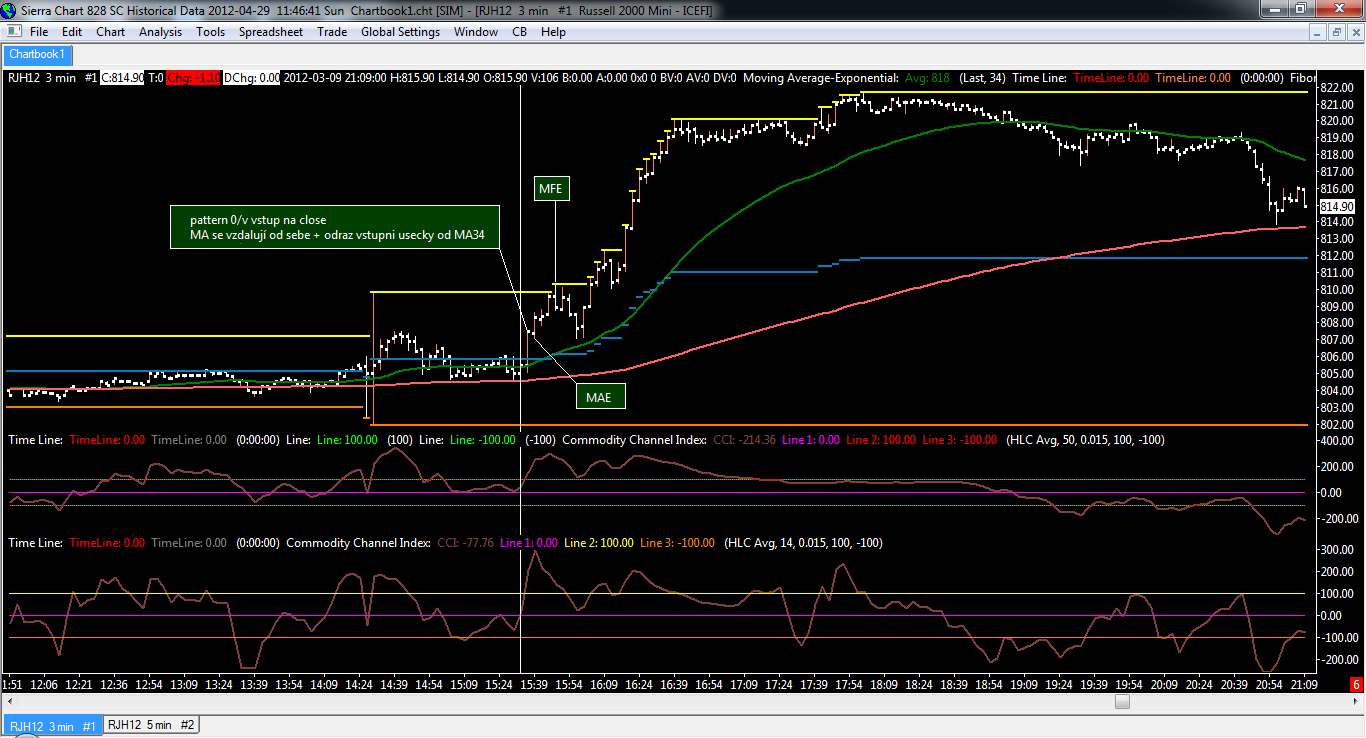Image resolution: width=1366 pixels, height=738 pixels.
Task: Open the Spreadsheet menu
Action: (x=271, y=32)
